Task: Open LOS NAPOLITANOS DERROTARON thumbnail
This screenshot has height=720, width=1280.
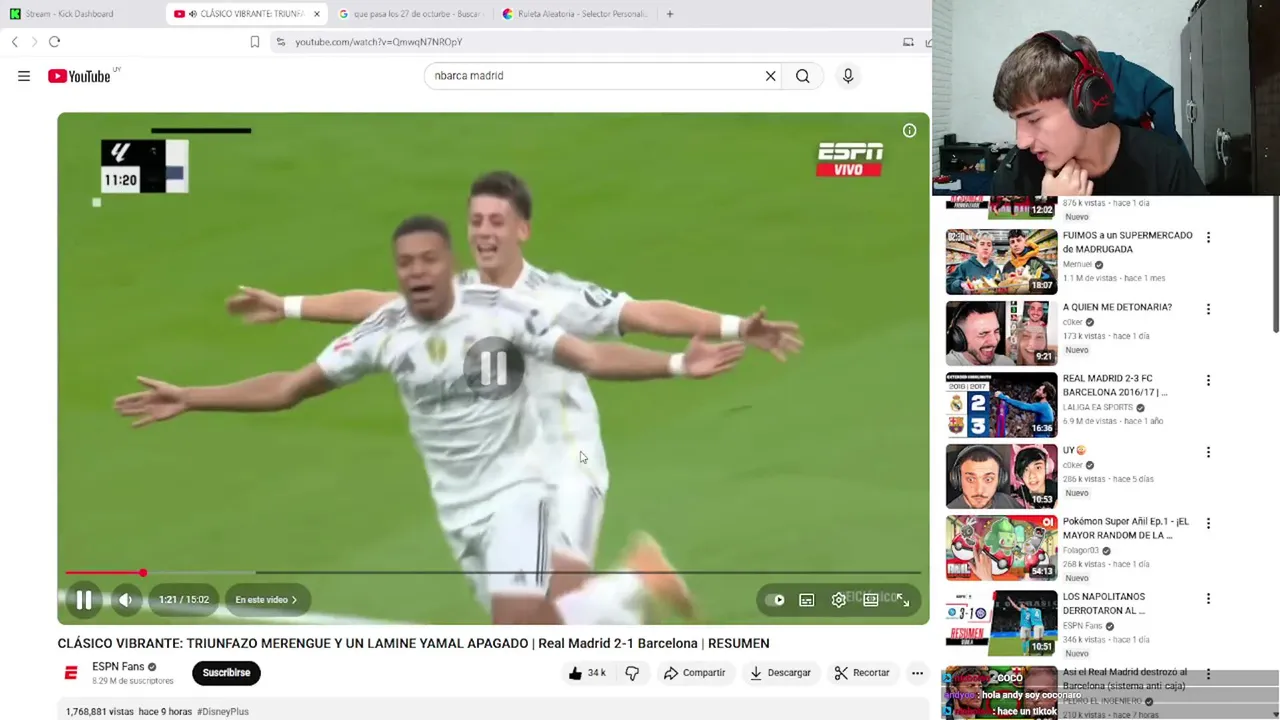Action: coord(1001,622)
